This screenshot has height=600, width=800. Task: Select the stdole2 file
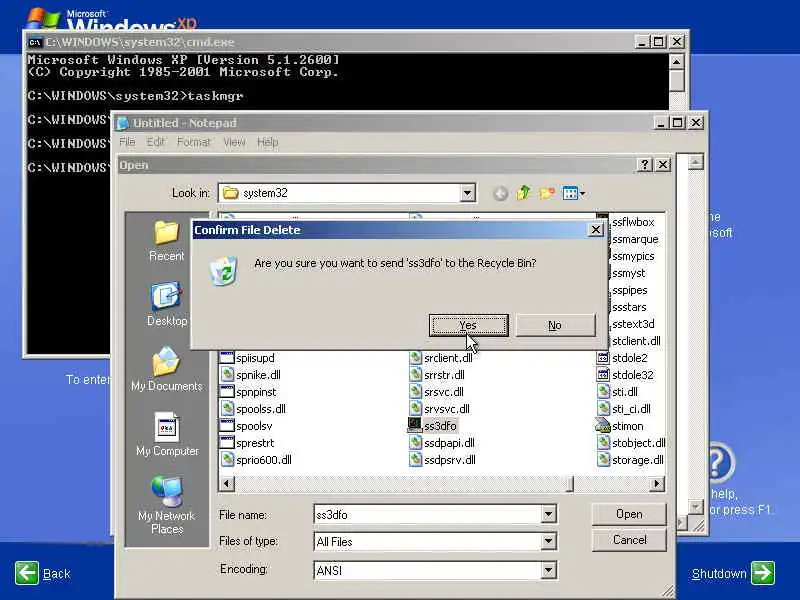(622, 358)
